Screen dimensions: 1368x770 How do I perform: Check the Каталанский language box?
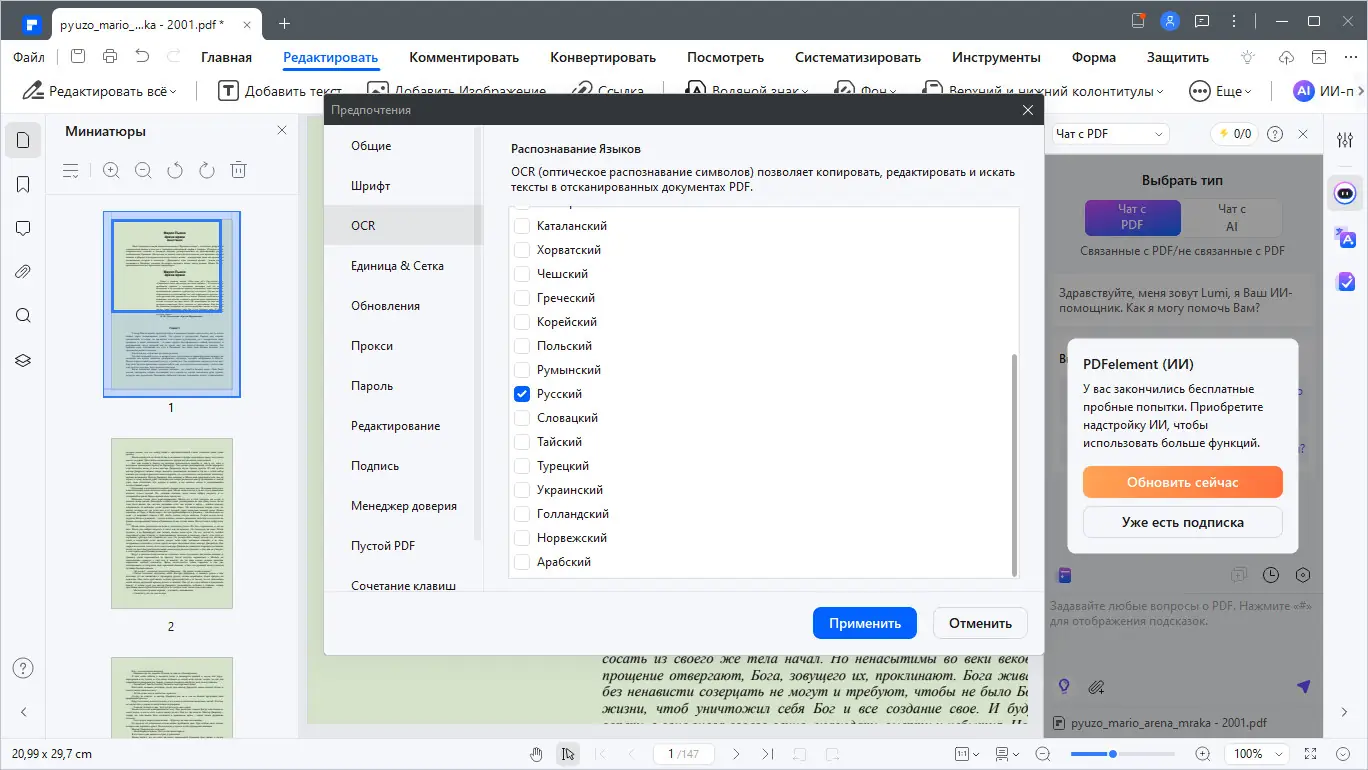click(x=521, y=226)
